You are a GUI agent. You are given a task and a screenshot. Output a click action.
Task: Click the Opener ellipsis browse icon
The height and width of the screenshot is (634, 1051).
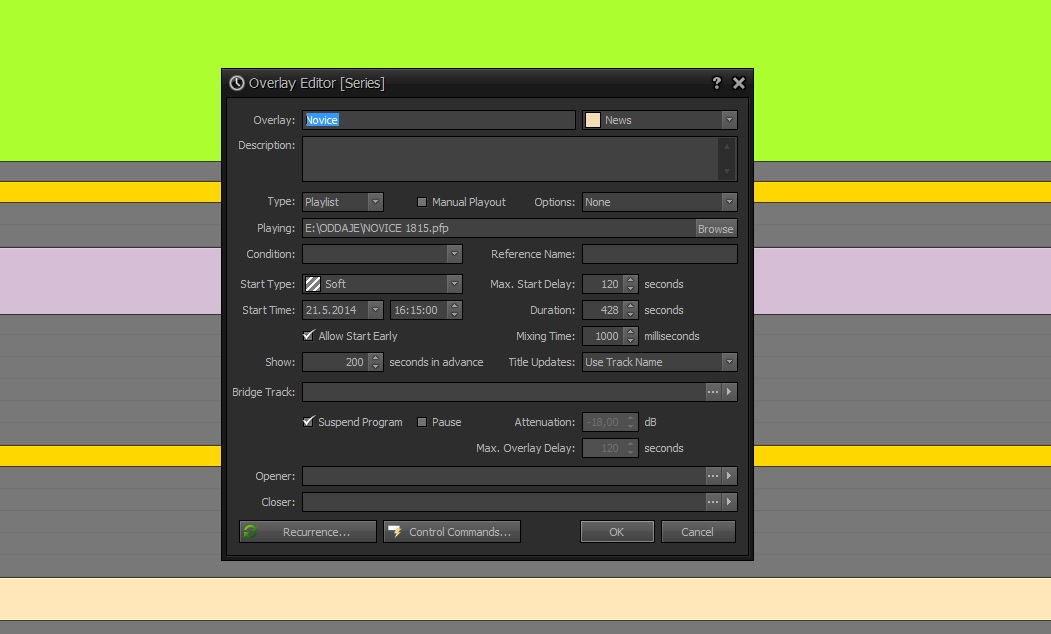(713, 476)
